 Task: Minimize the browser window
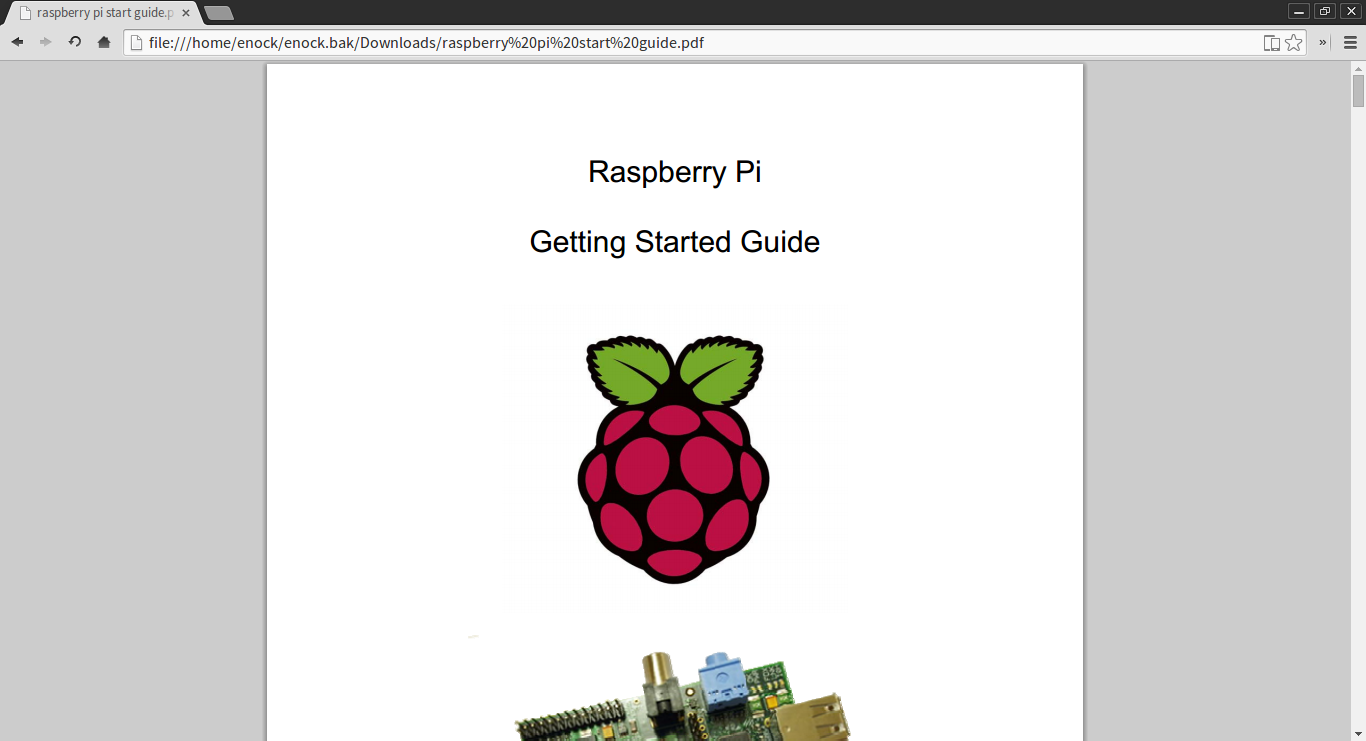coord(1299,11)
